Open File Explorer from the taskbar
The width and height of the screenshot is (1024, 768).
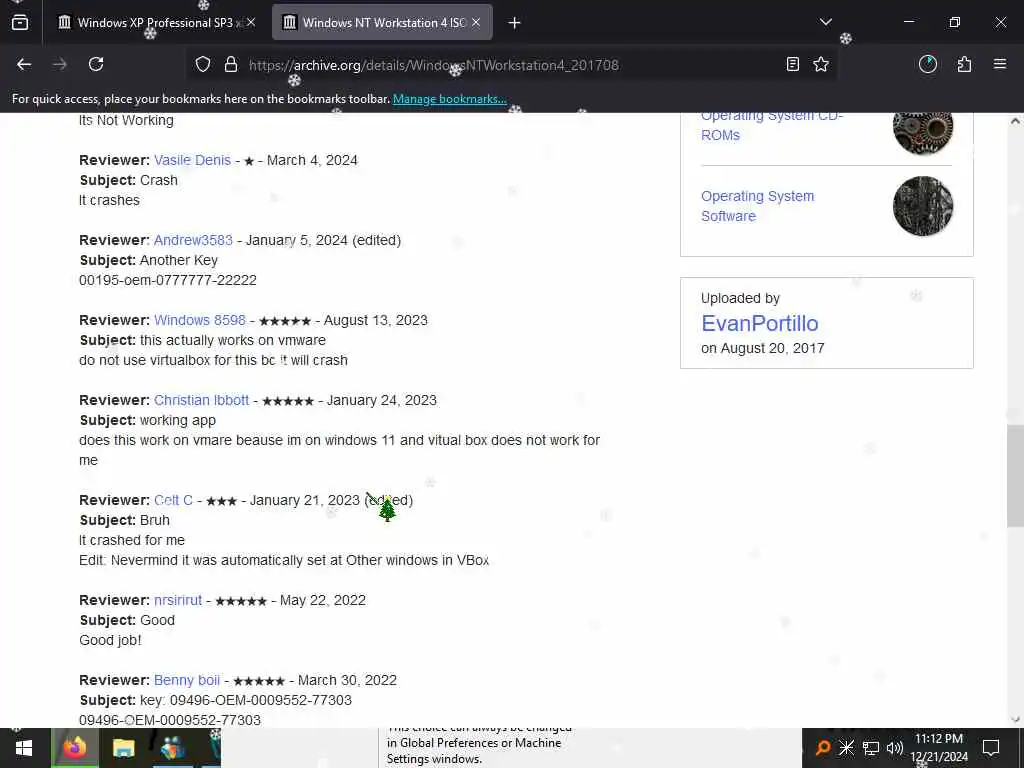123,748
